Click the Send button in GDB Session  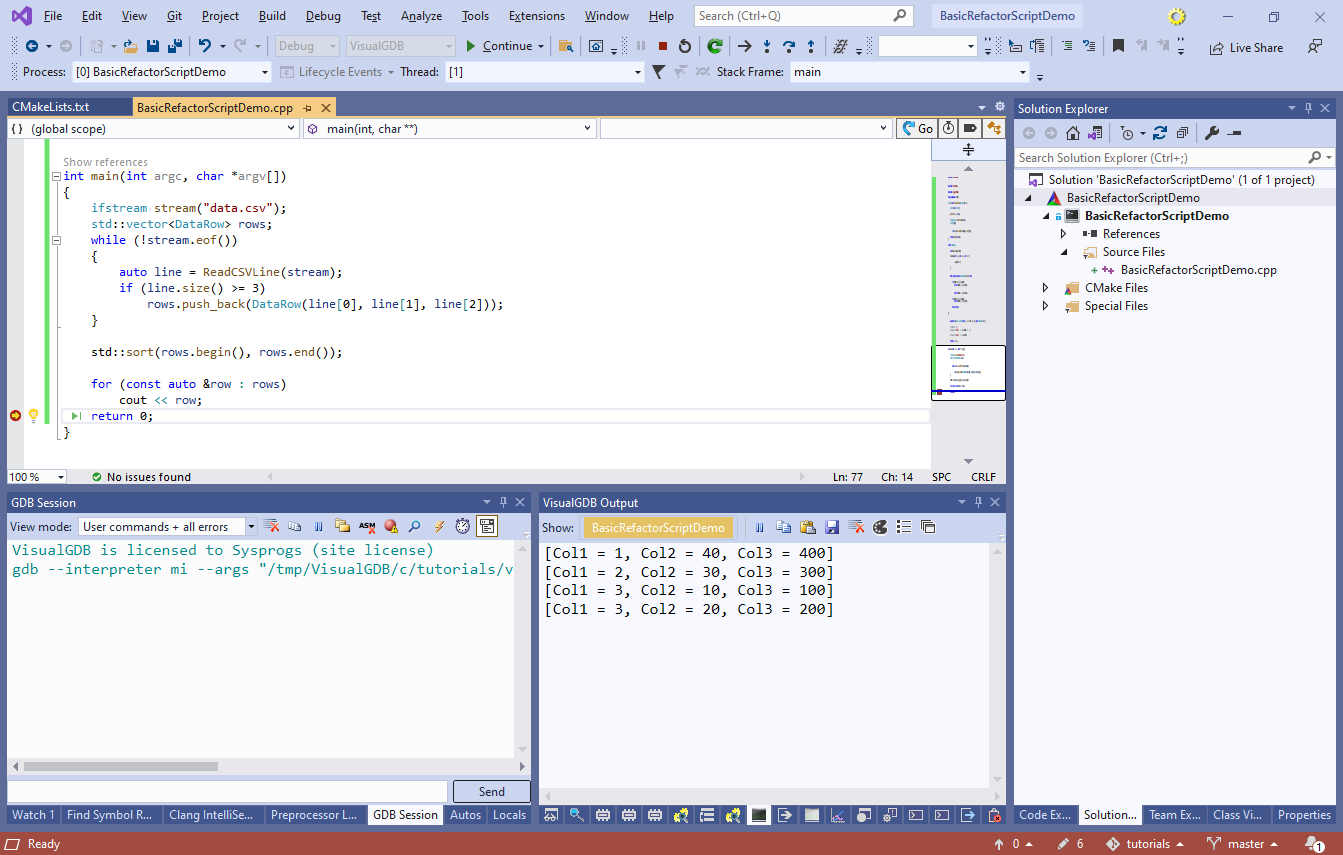tap(491, 791)
